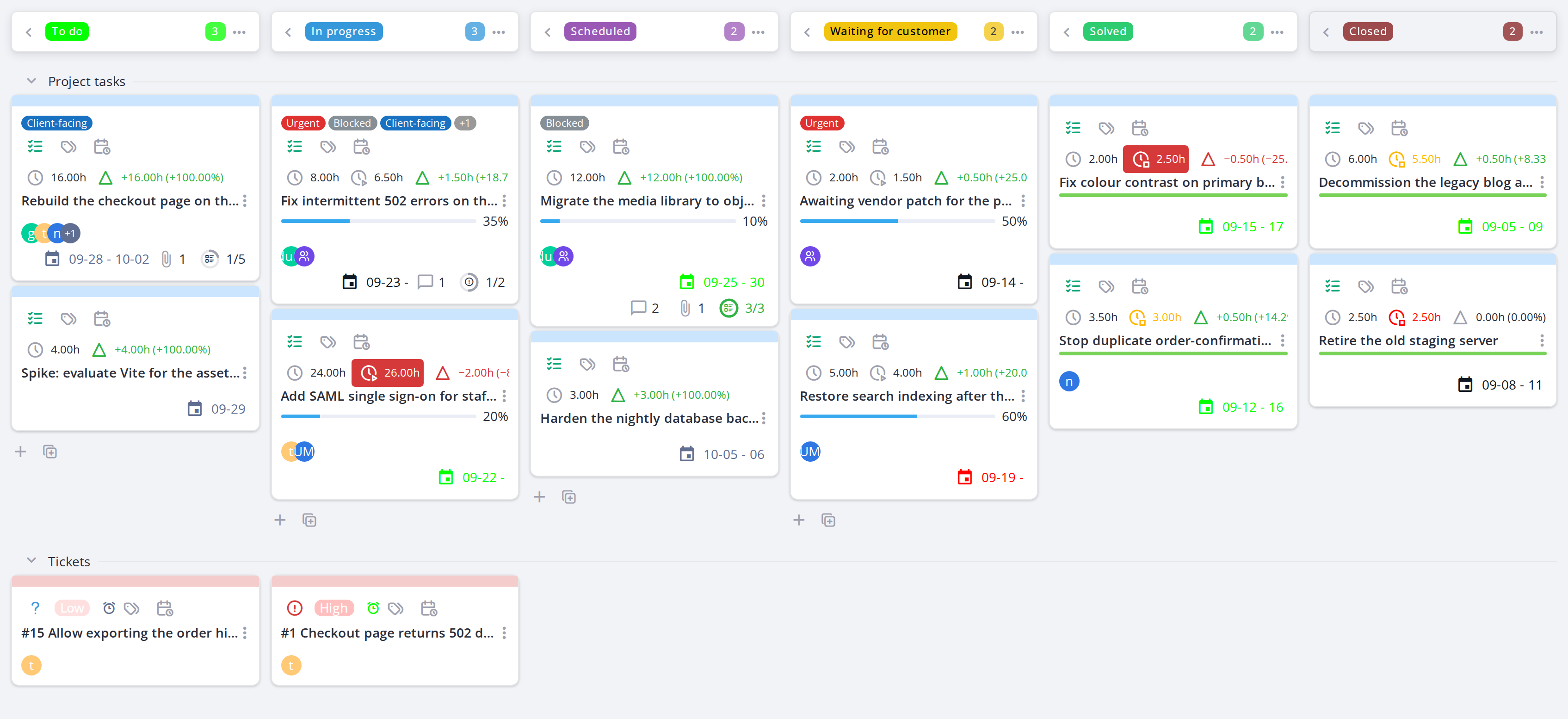Click the Scheduled column label
This screenshot has height=719, width=1568.
[600, 31]
